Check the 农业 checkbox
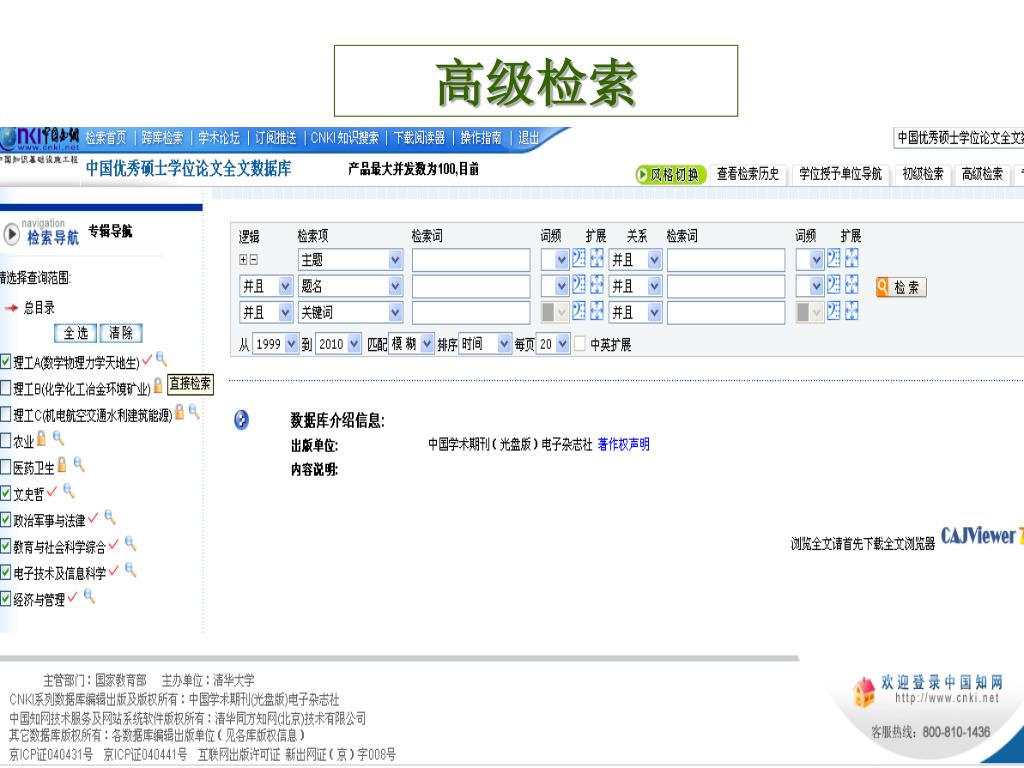The height and width of the screenshot is (768, 1024). coord(6,441)
